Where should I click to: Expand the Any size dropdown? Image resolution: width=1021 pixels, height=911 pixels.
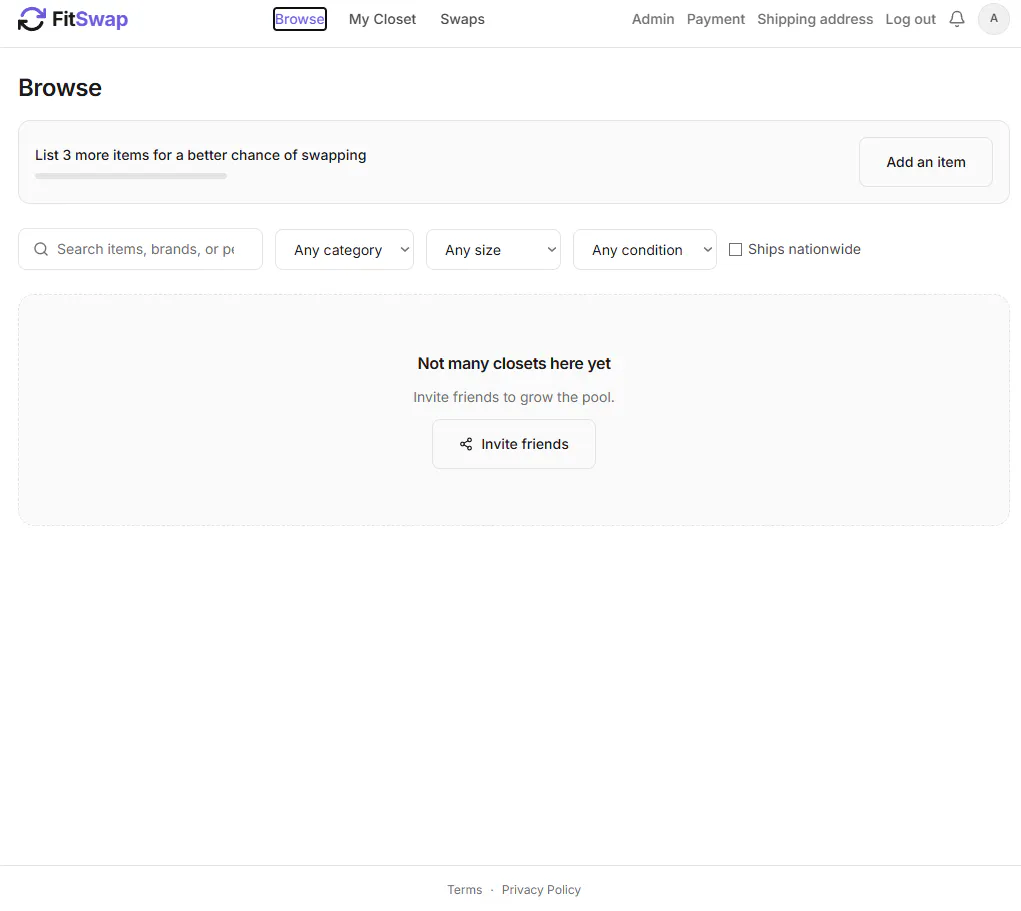pos(494,249)
